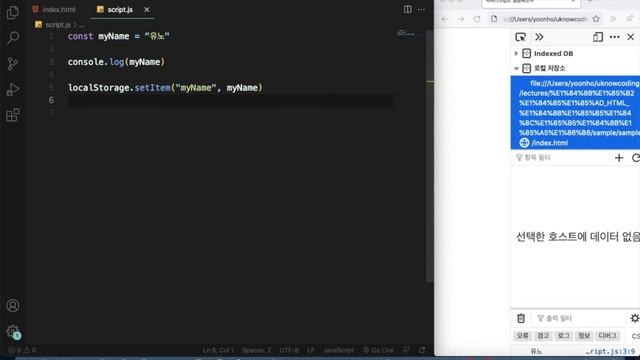Click console.log(myName) code line
The image size is (640, 360).
click(116, 62)
